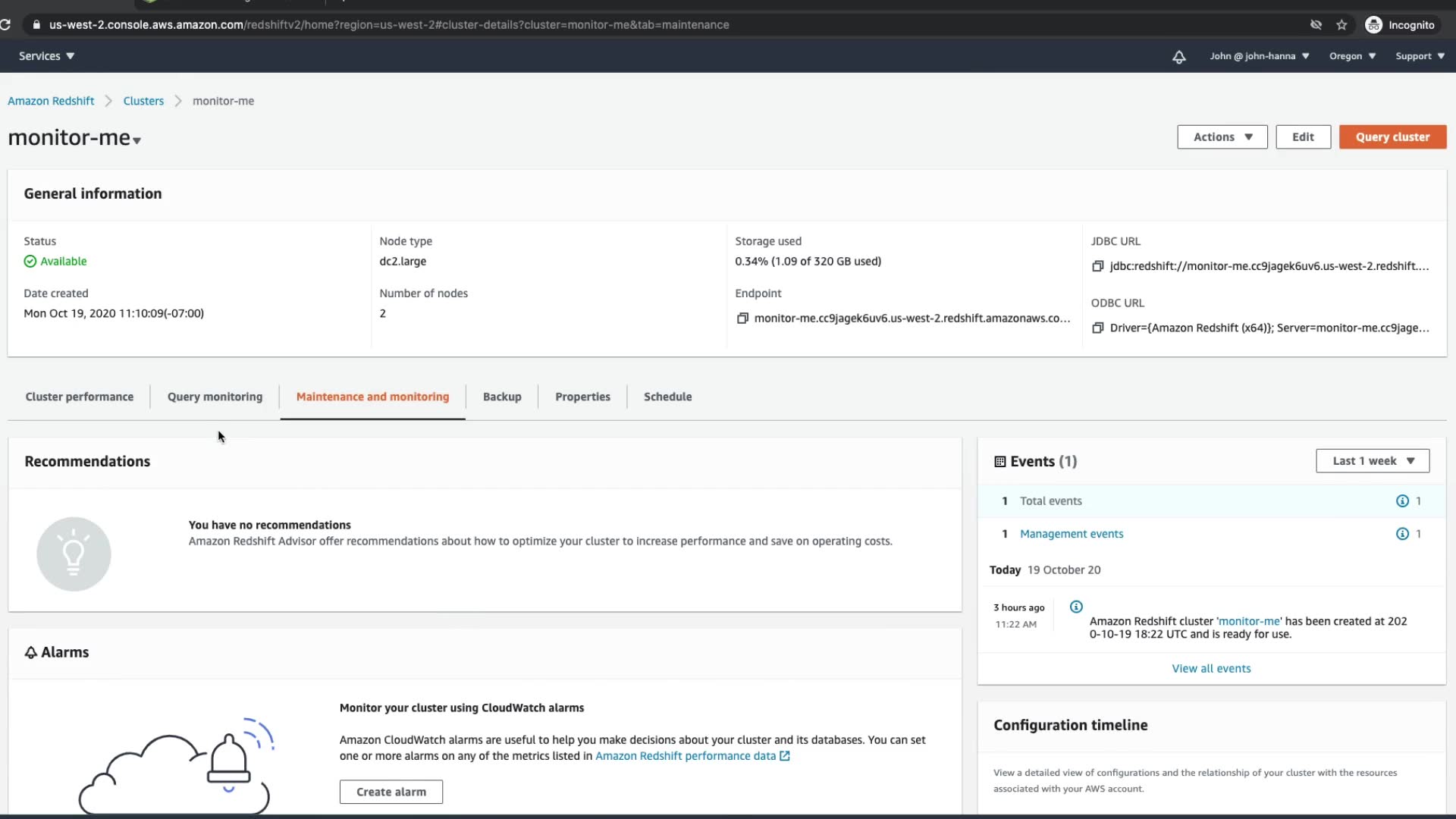Click the notifications bell icon

1178,57
